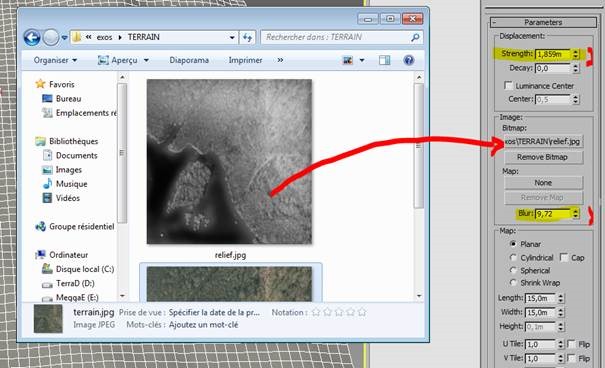Click the navigation pane scrollbar
This screenshot has width=605, height=368.
pos(122,153)
